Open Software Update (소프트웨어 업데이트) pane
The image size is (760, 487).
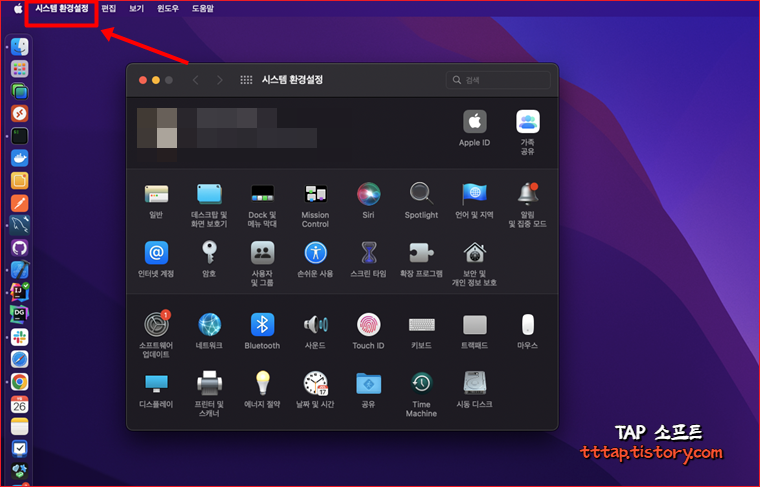tap(156, 324)
